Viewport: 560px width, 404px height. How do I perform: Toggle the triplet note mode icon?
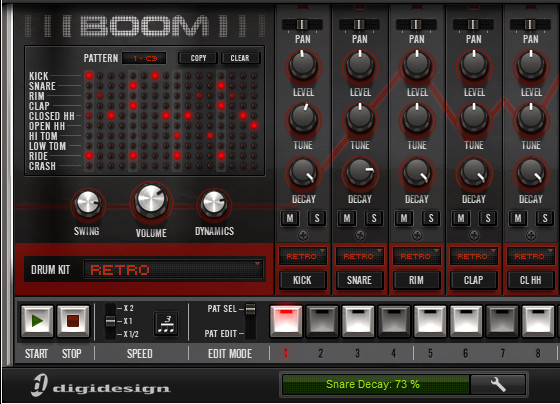(x=166, y=323)
